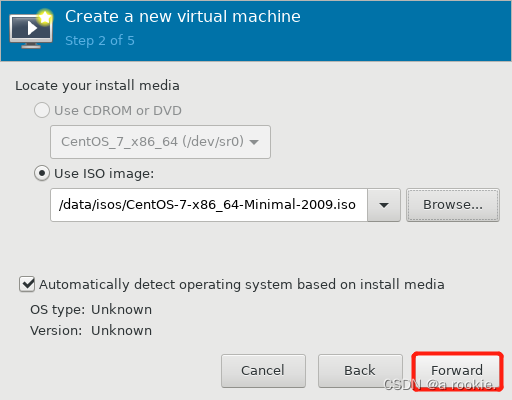Screen dimensions: 512x400
Task: Go Back to the previous step
Action: (360, 371)
